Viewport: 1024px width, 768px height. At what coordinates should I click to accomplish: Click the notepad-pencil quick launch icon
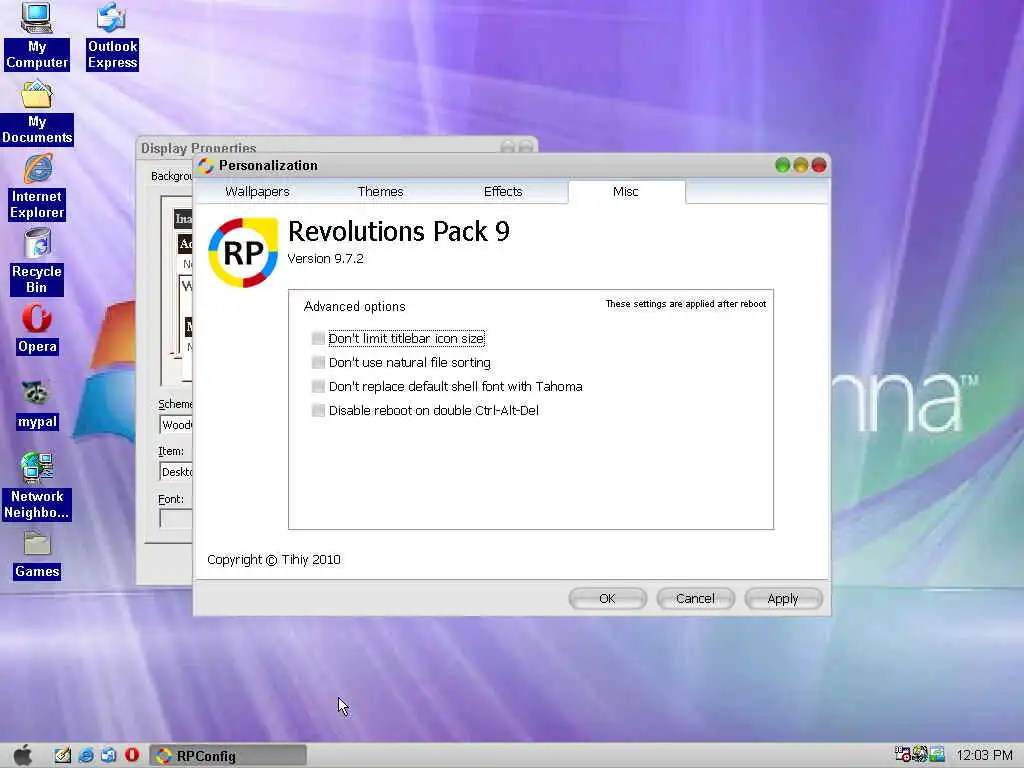[63, 755]
